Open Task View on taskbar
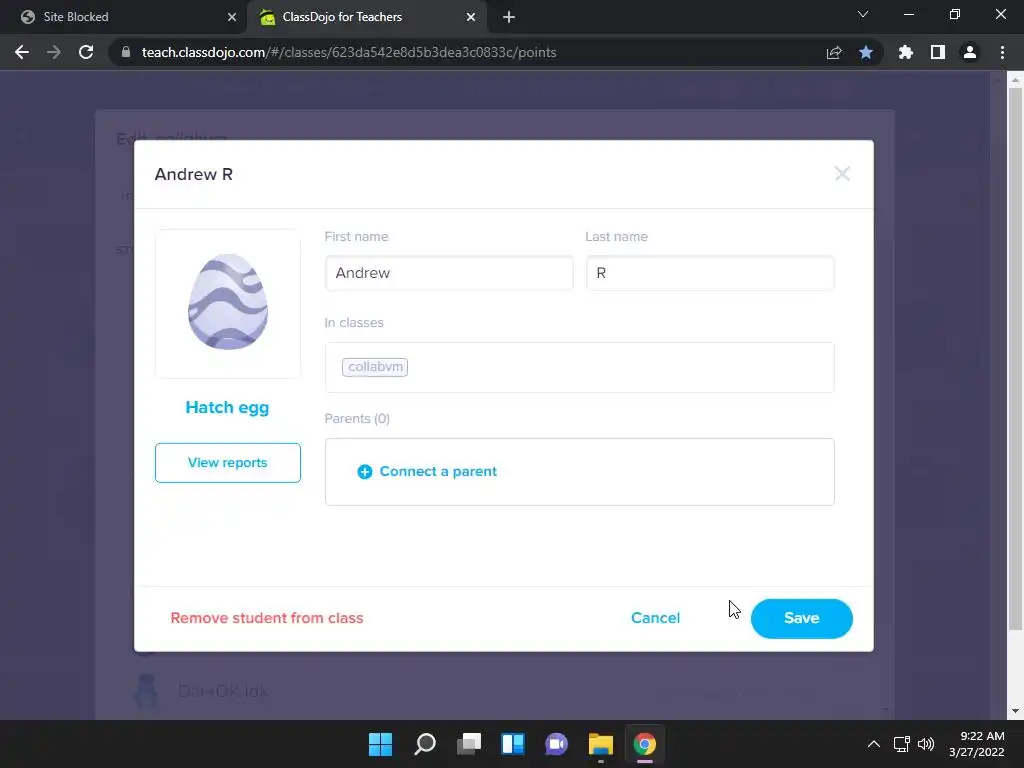 pyautogui.click(x=469, y=744)
